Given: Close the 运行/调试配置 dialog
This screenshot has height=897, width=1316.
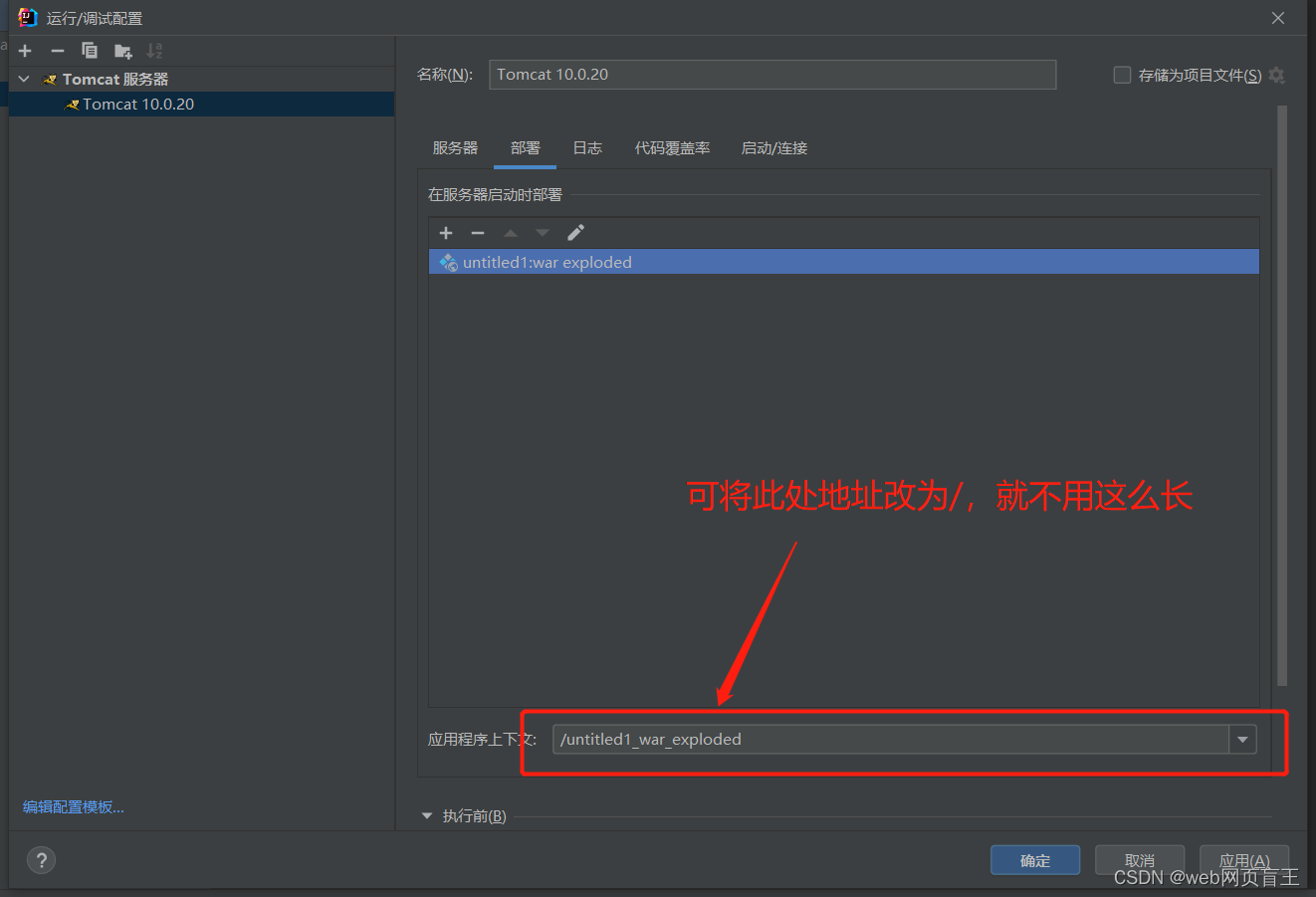Looking at the screenshot, I should pyautogui.click(x=1278, y=18).
